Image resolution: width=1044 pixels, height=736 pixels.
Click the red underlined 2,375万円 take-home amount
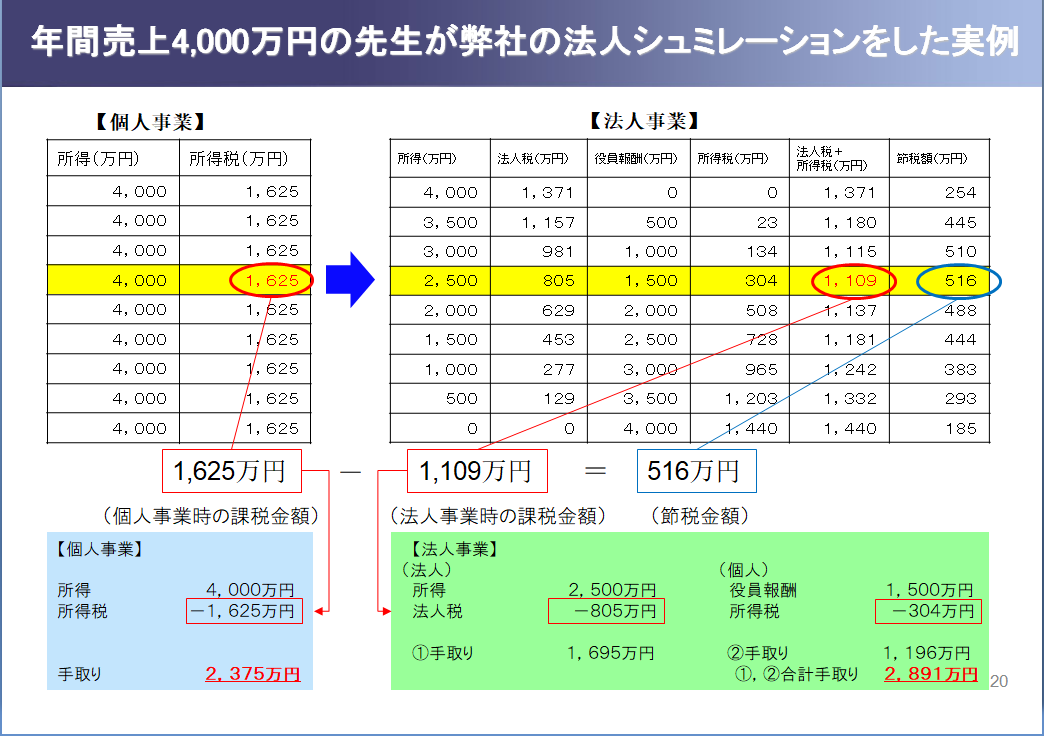coord(252,674)
